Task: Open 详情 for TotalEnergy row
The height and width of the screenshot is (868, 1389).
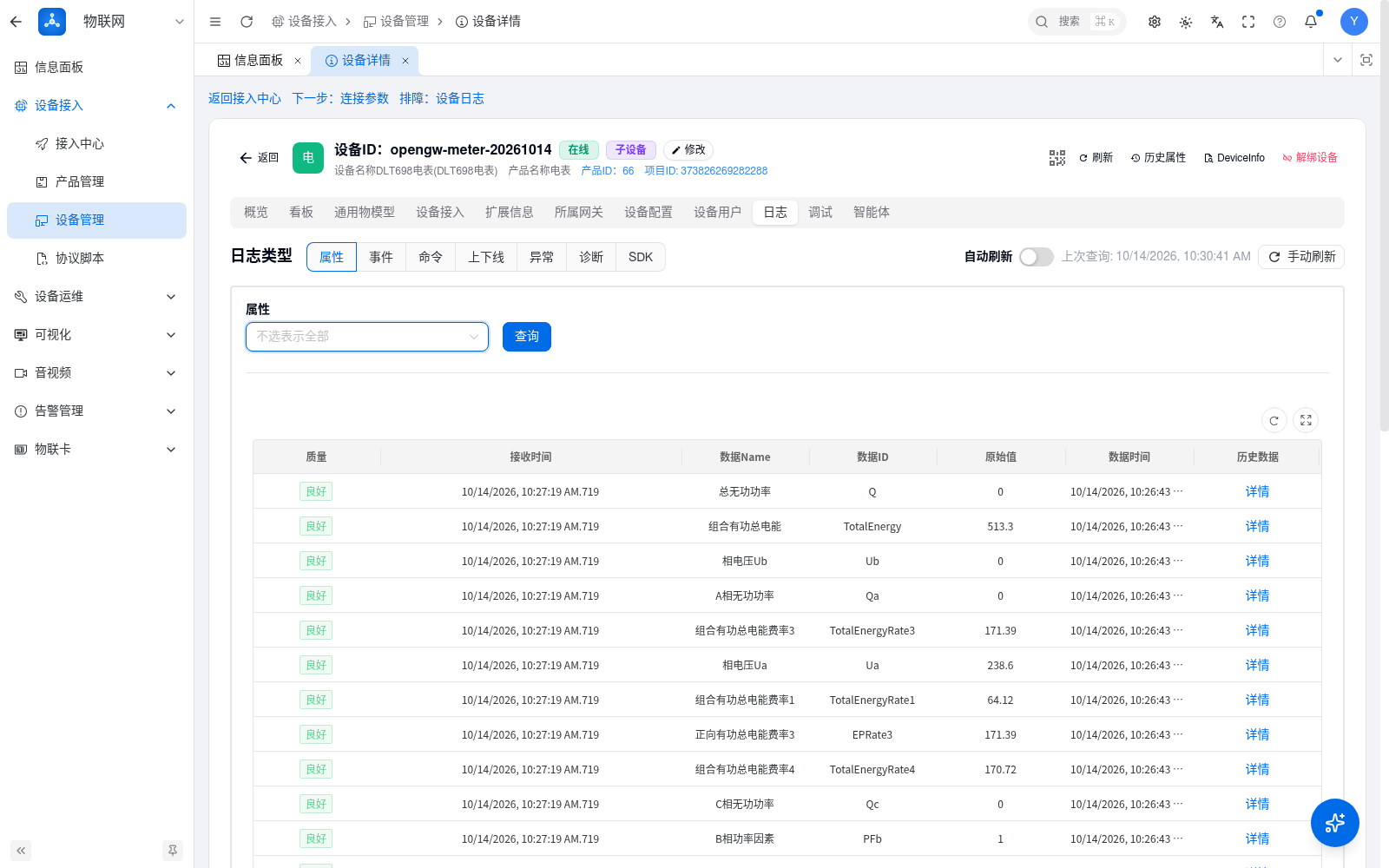Action: click(1257, 526)
